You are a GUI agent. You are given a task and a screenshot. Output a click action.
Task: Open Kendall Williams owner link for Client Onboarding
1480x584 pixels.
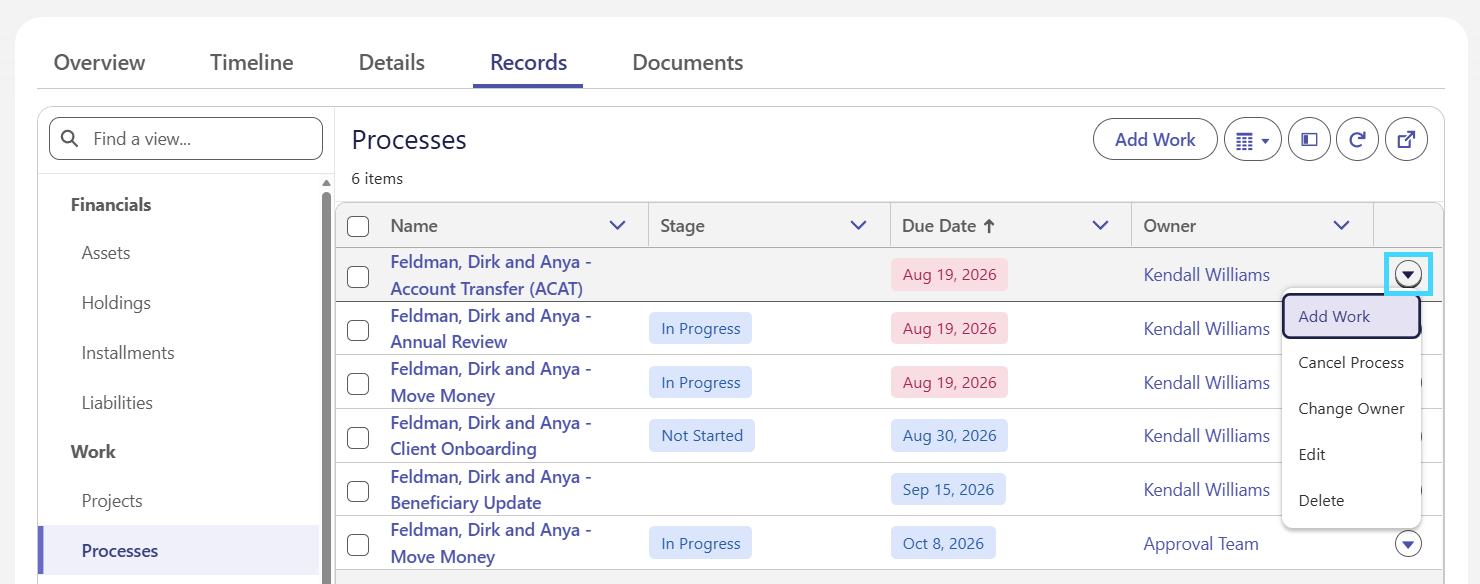pos(1207,436)
